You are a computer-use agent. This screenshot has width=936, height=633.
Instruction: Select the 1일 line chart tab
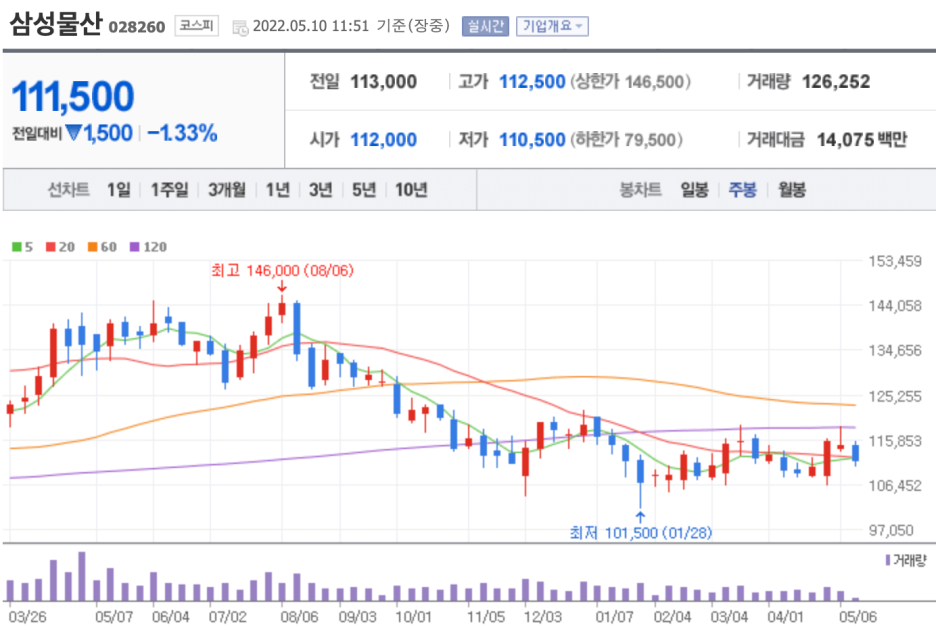(119, 190)
